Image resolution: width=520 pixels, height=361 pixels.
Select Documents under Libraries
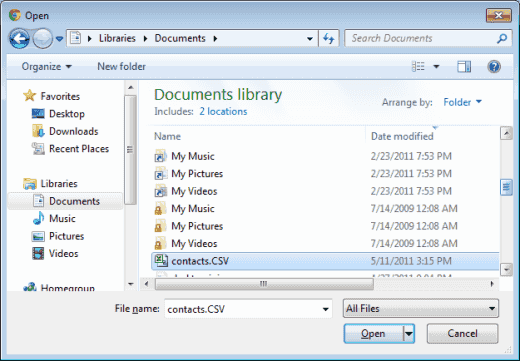click(x=74, y=201)
